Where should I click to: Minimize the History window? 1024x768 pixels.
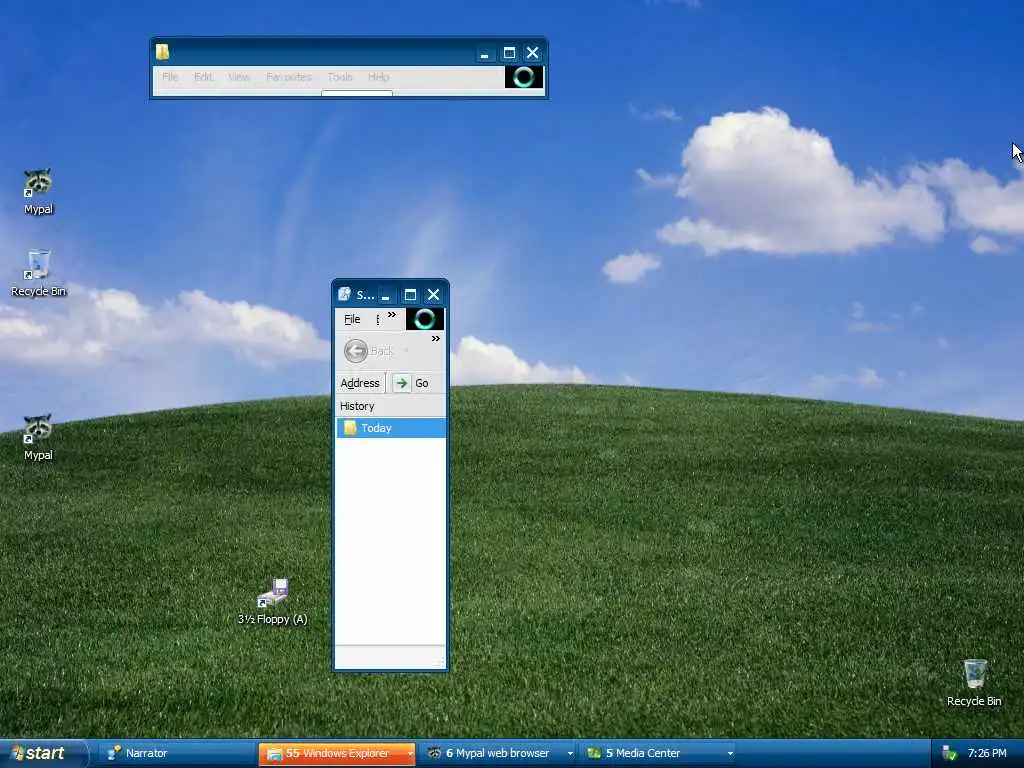coord(386,295)
